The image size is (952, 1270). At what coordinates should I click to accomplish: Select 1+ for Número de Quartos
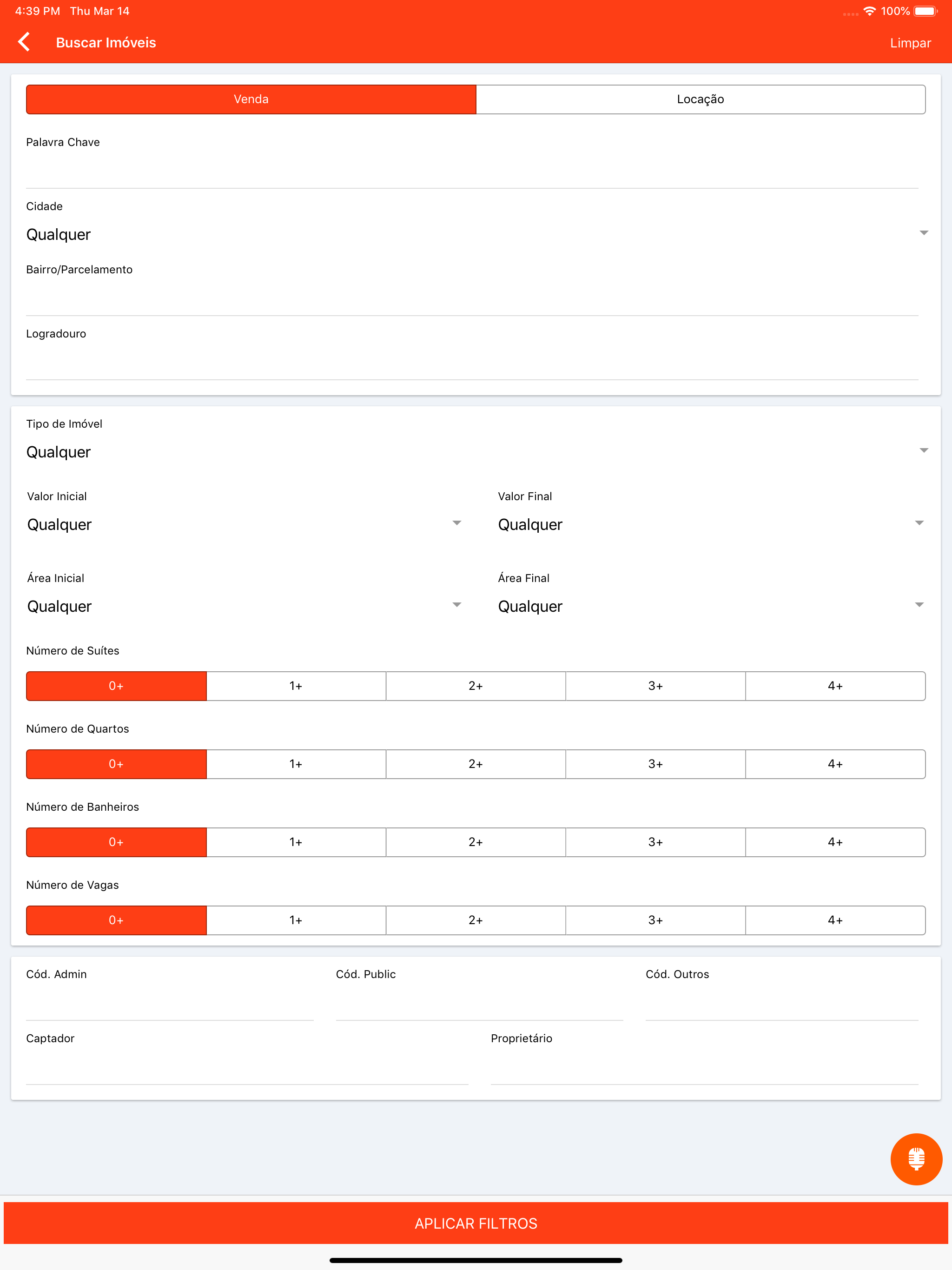296,764
